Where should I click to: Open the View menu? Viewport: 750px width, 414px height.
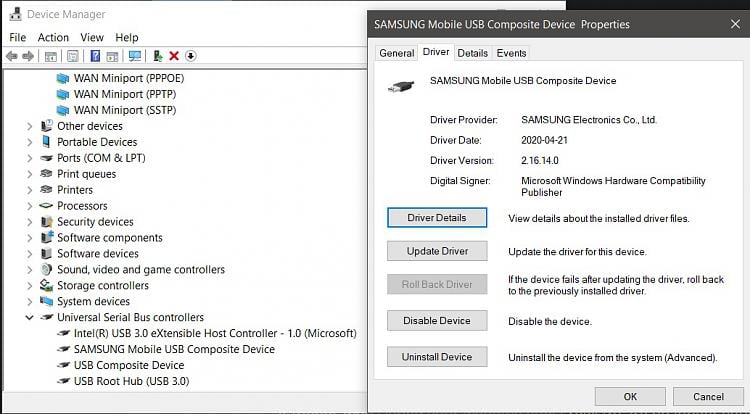(92, 37)
